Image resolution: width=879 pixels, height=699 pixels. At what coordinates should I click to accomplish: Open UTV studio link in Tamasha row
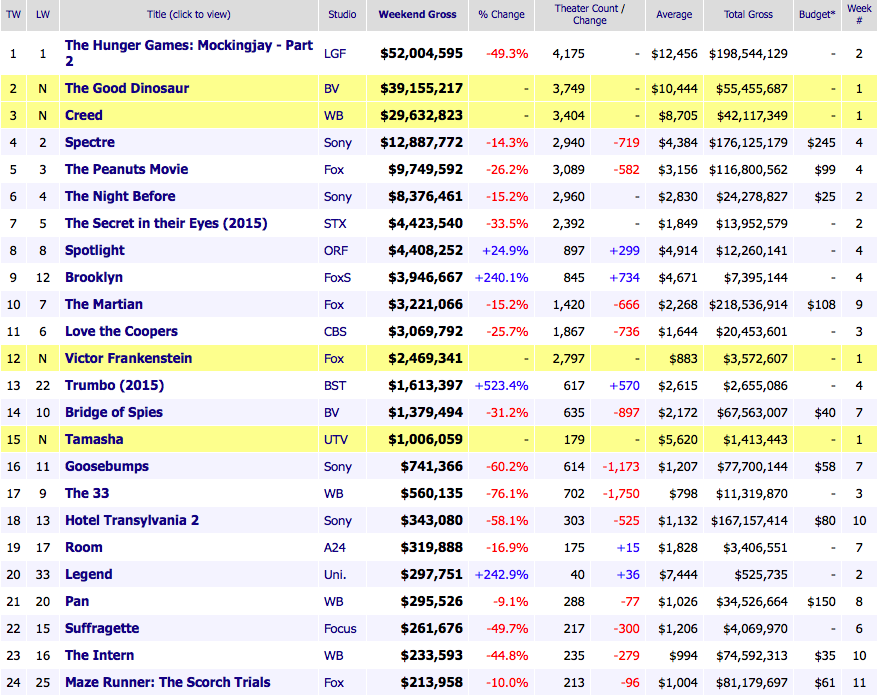coord(336,439)
